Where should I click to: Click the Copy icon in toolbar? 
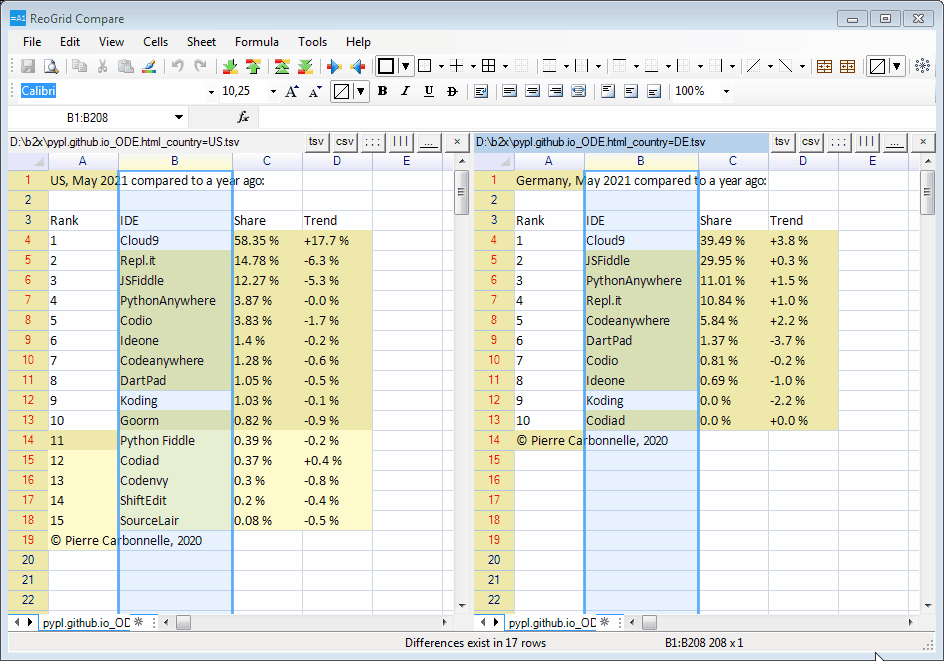pyautogui.click(x=79, y=66)
